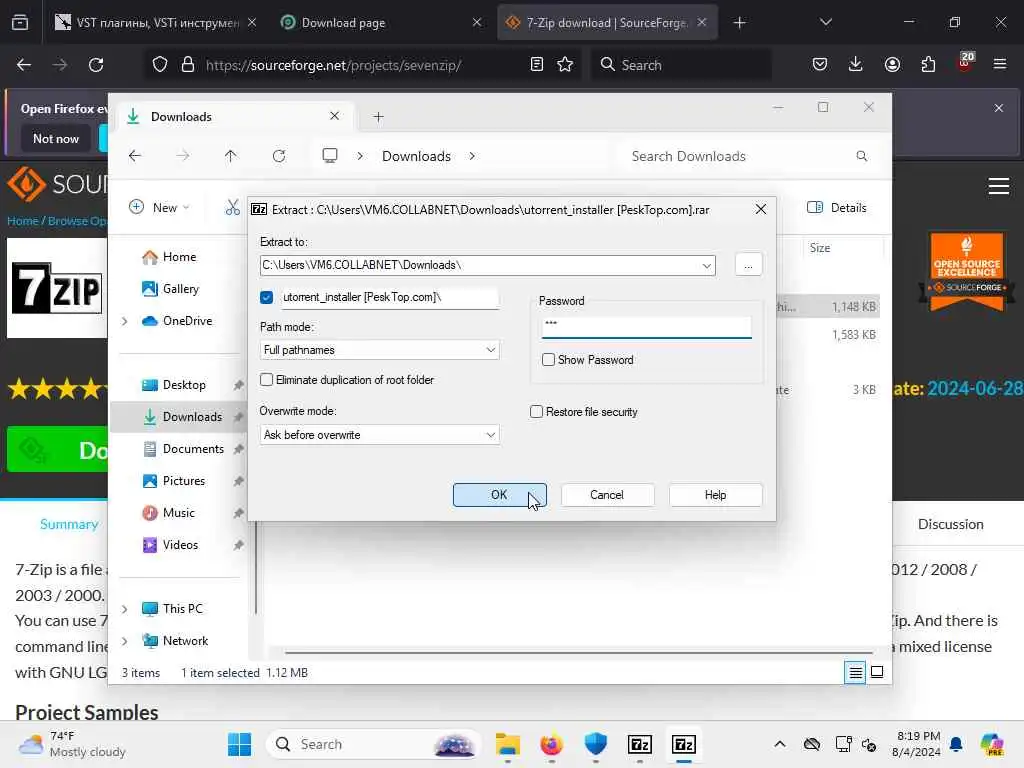Image resolution: width=1024 pixels, height=768 pixels.
Task: Select the 7-Zip download SourceForge tab
Action: [607, 23]
